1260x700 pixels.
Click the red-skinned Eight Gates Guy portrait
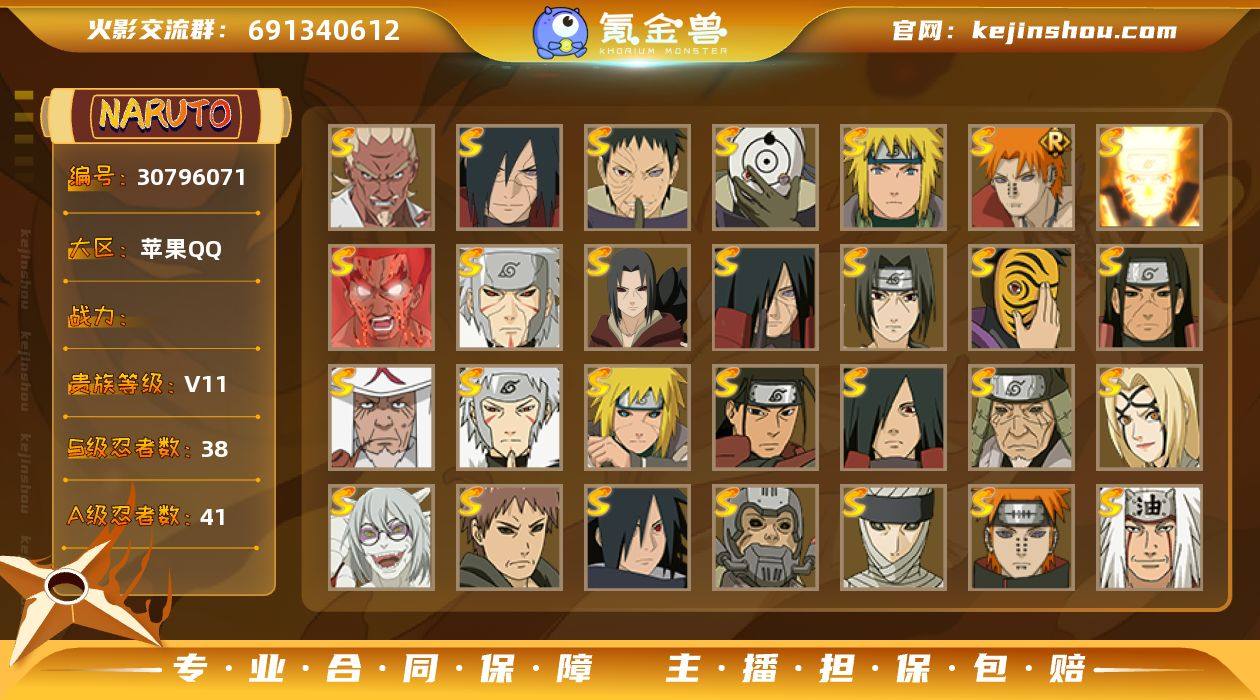pos(381,297)
